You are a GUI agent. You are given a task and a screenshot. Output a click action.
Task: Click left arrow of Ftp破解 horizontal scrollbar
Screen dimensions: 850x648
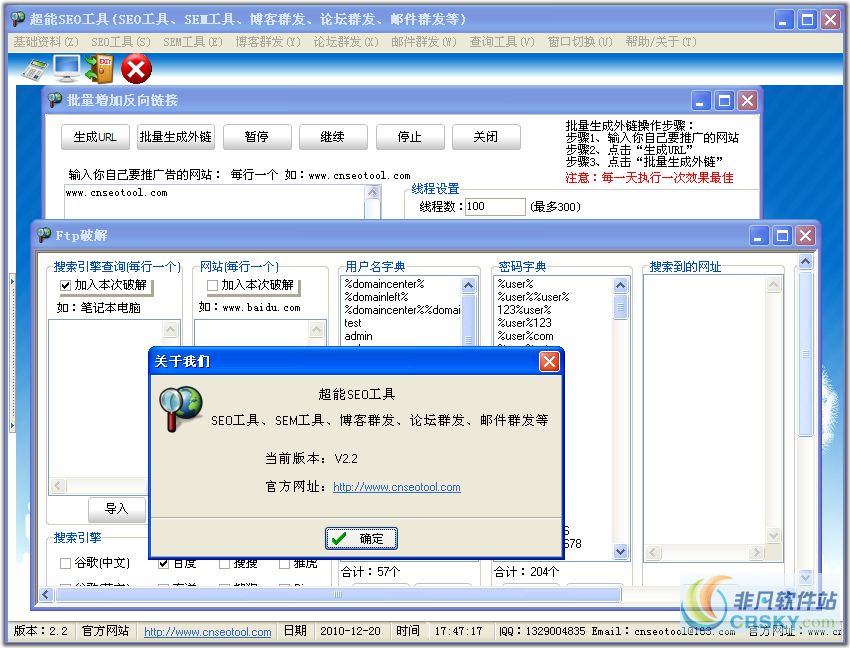pos(46,595)
